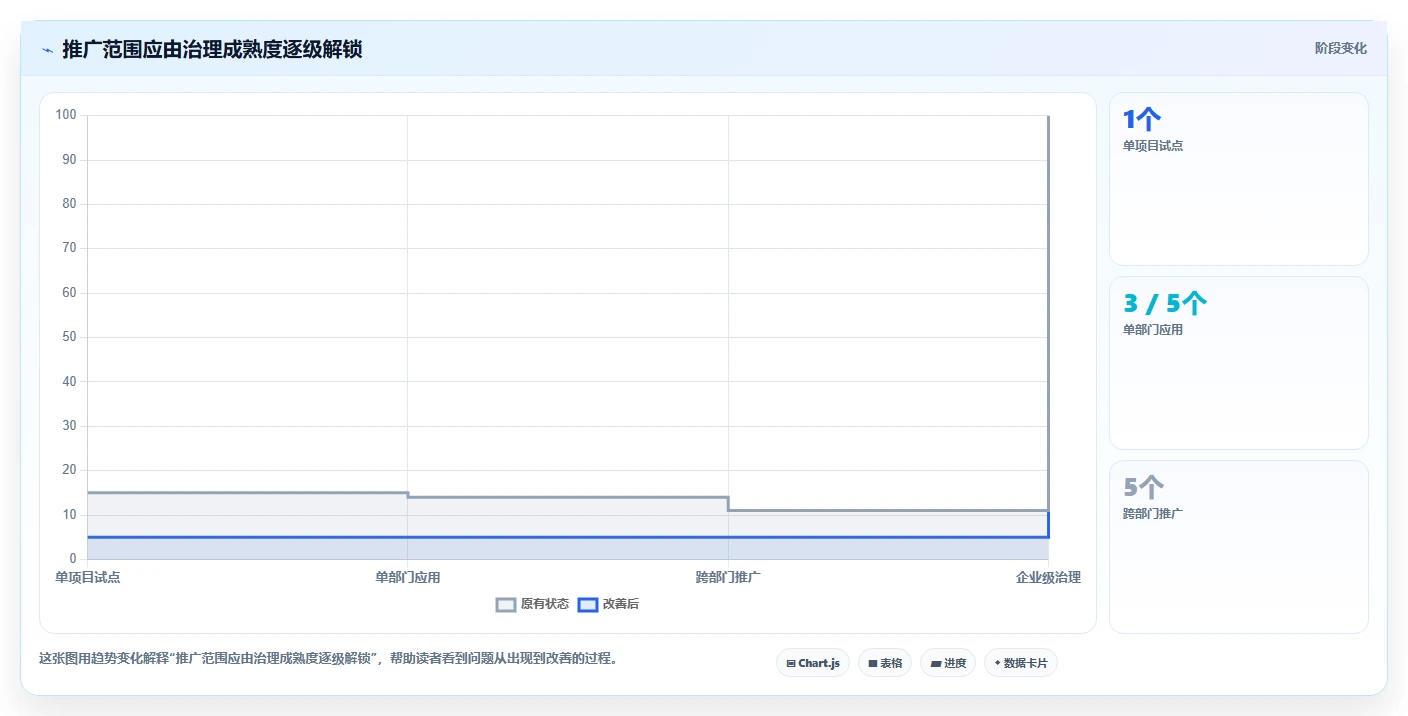Open the 1个 单项目试点 card

point(1239,179)
